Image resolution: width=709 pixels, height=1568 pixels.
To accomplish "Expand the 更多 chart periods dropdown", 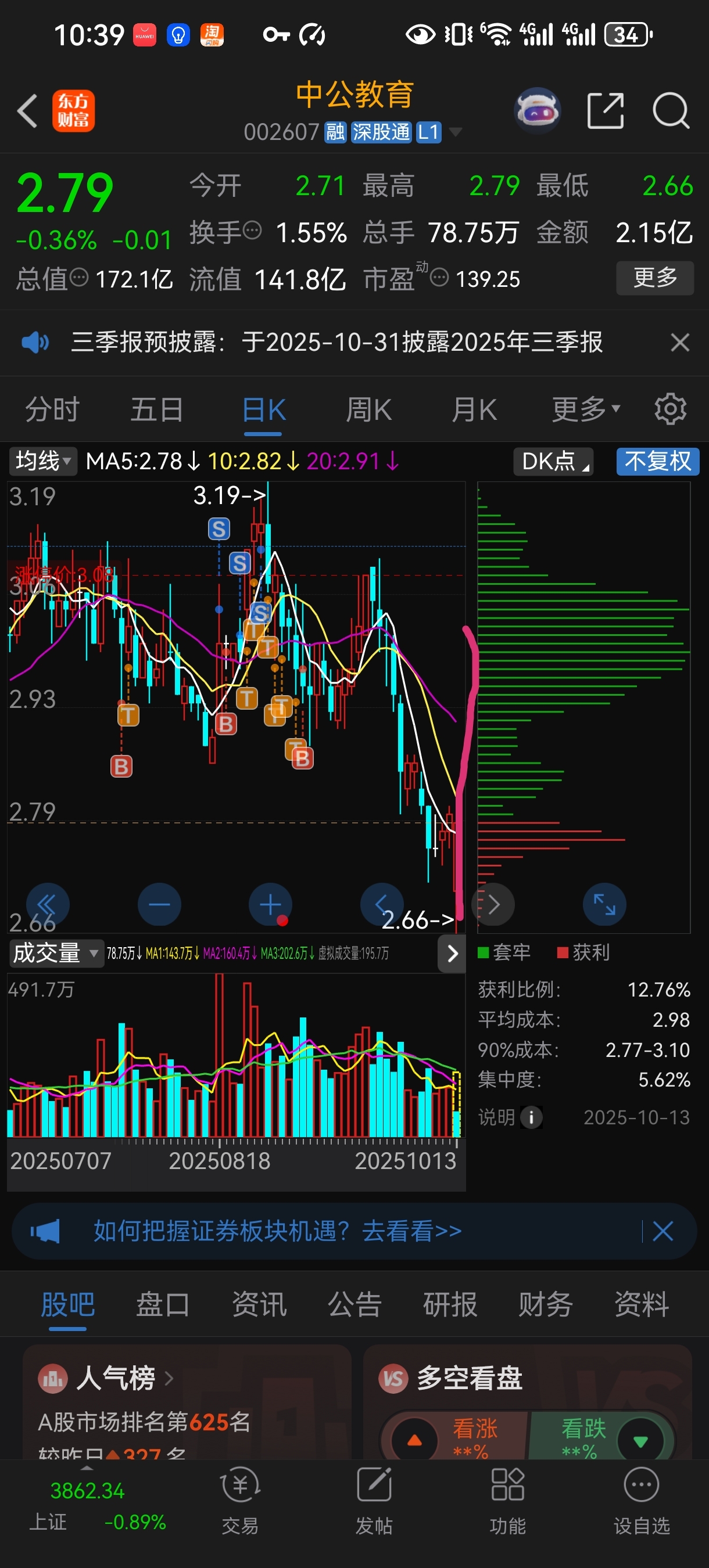I will tap(585, 409).
